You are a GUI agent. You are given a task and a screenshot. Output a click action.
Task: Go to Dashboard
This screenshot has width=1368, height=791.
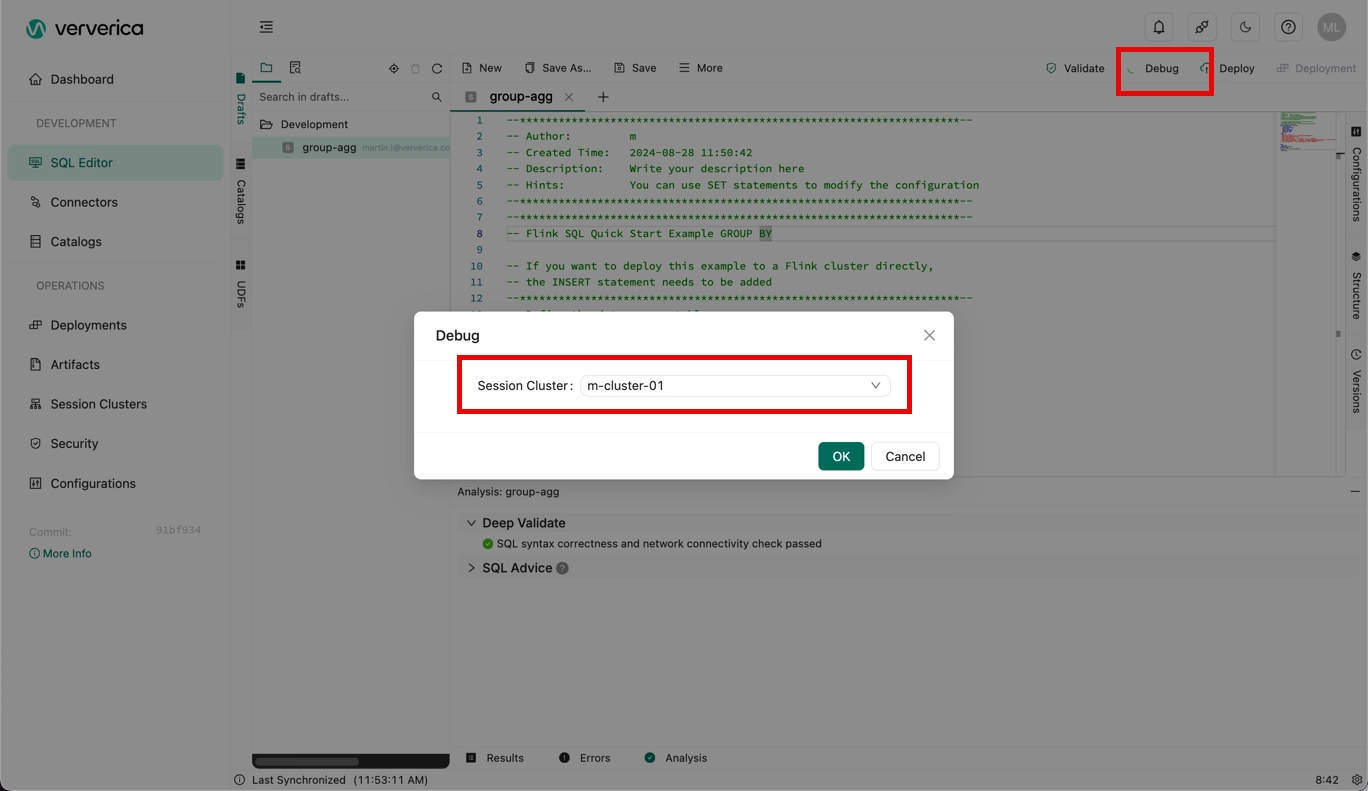(x=115, y=79)
